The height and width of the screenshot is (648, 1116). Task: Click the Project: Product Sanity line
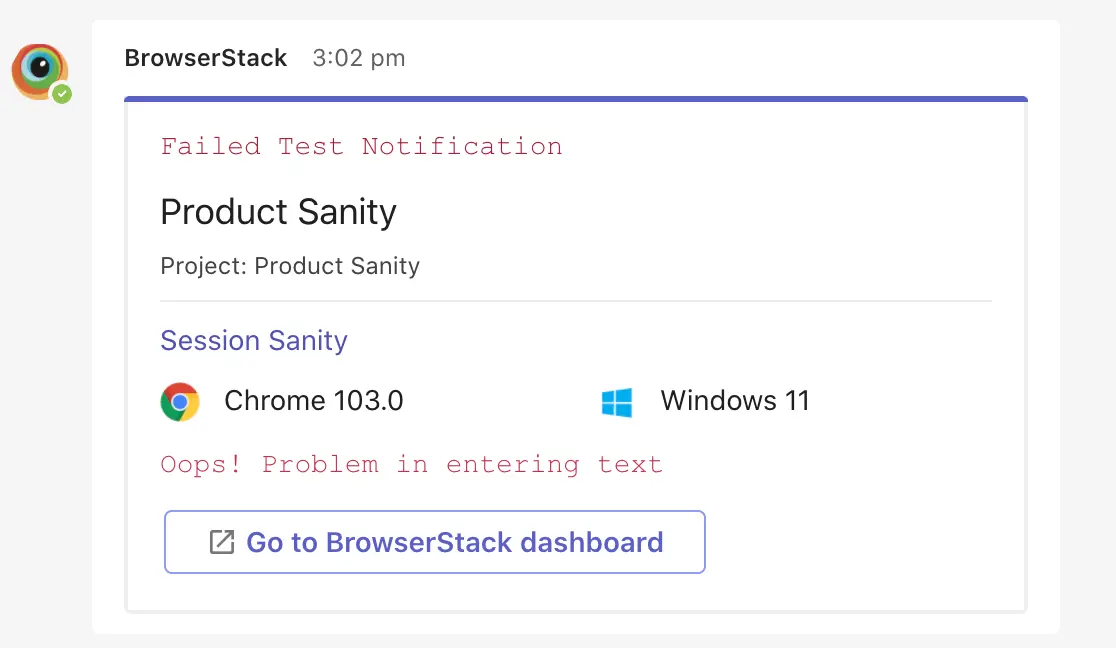pos(290,266)
